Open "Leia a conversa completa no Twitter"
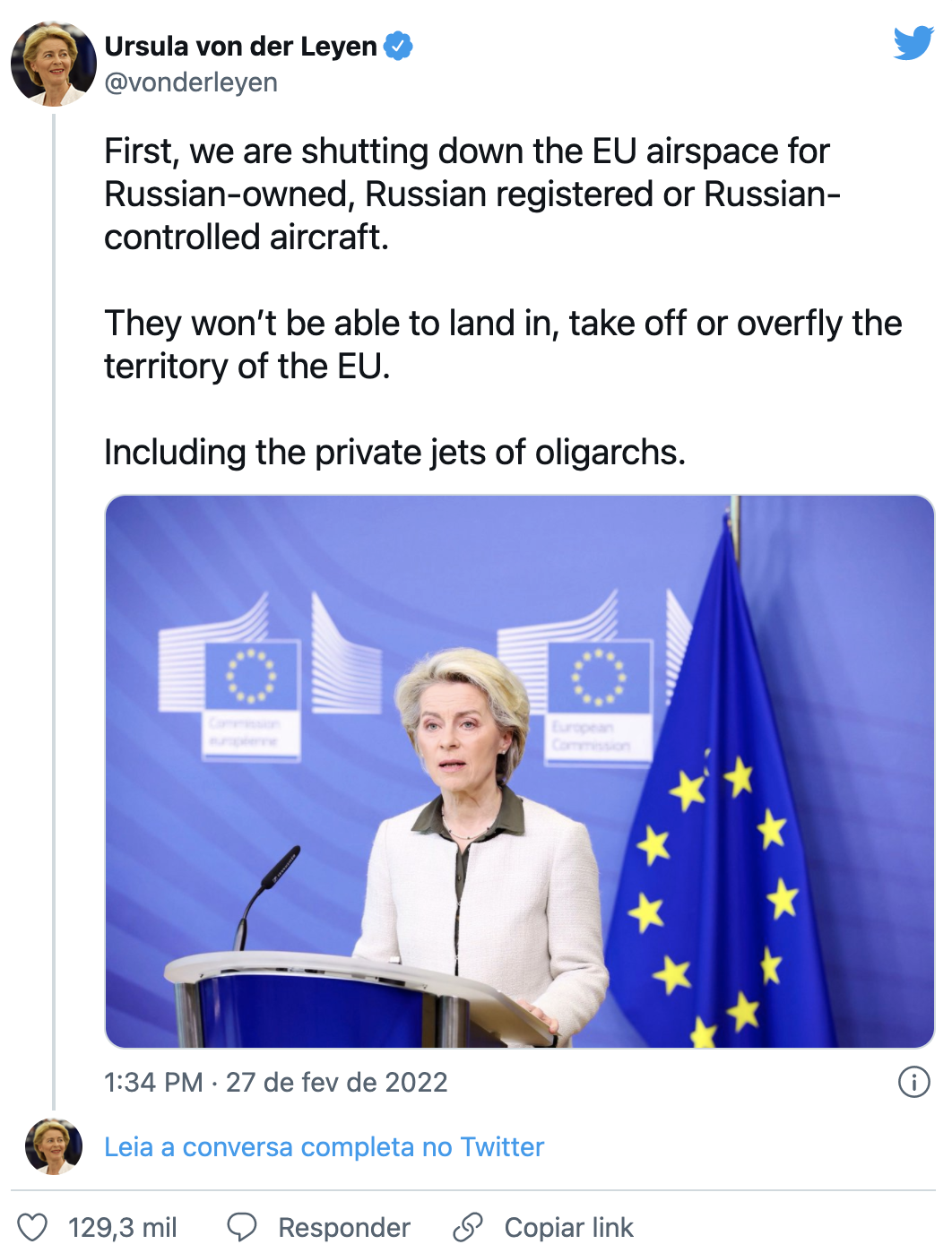Screen dimensions: 952x1253 click(324, 1147)
